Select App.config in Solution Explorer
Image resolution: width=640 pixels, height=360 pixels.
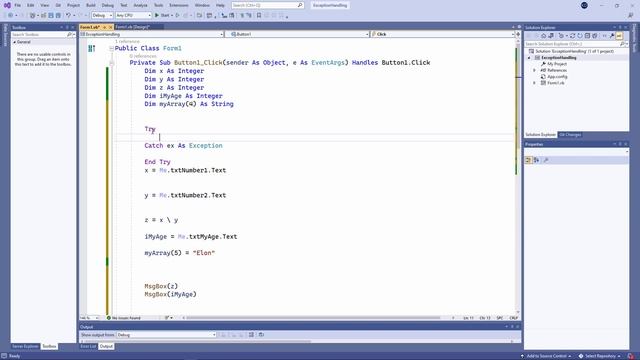(x=557, y=76)
